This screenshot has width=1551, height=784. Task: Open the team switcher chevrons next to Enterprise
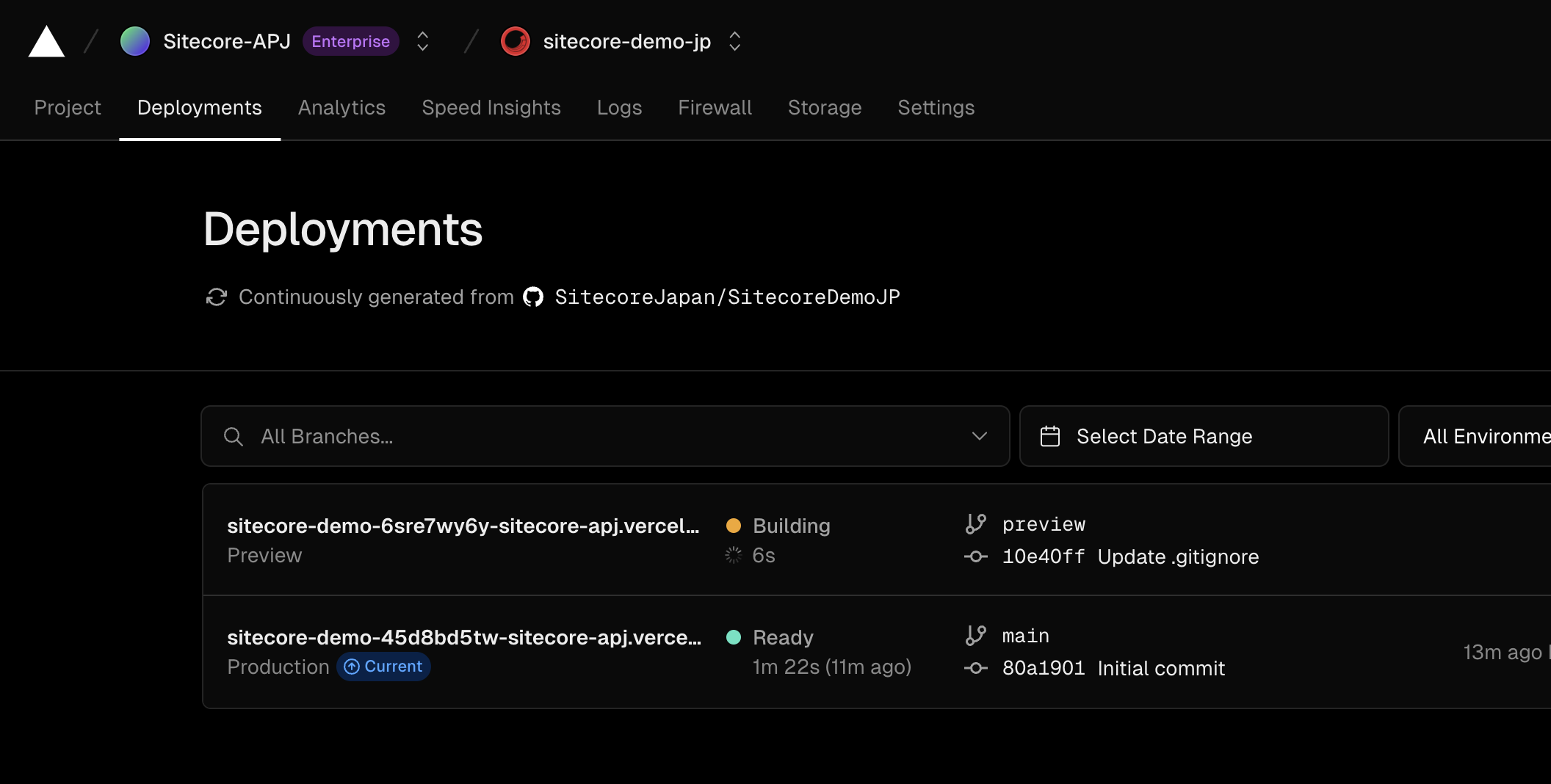click(422, 41)
